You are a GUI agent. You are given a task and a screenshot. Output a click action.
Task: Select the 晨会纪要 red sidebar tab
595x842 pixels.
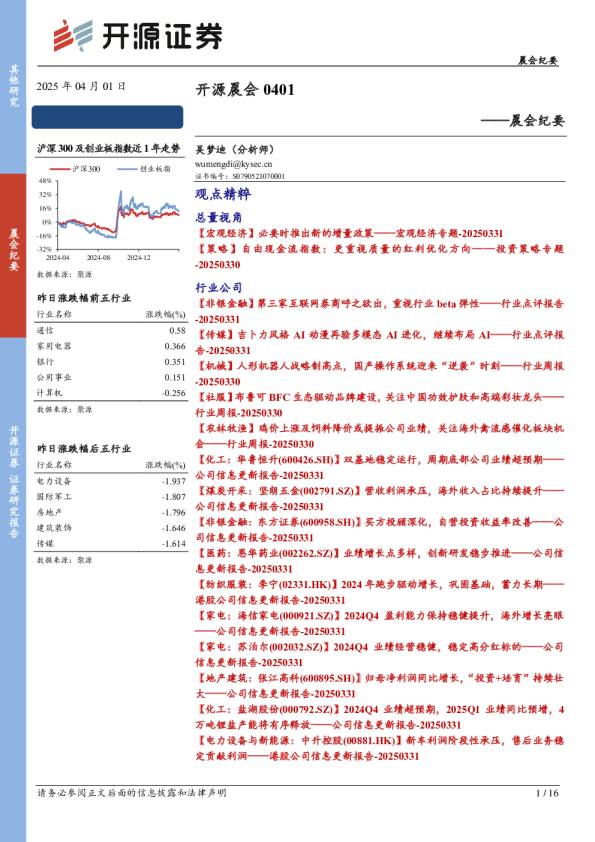tap(13, 255)
